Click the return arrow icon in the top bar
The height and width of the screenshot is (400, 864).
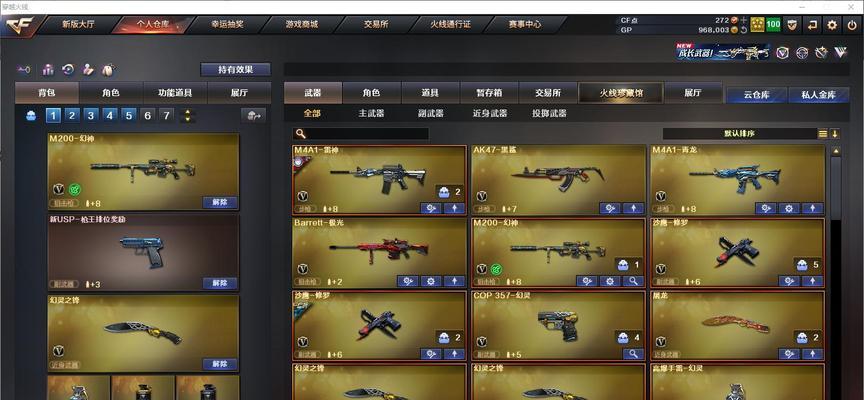pyautogui.click(x=812, y=25)
